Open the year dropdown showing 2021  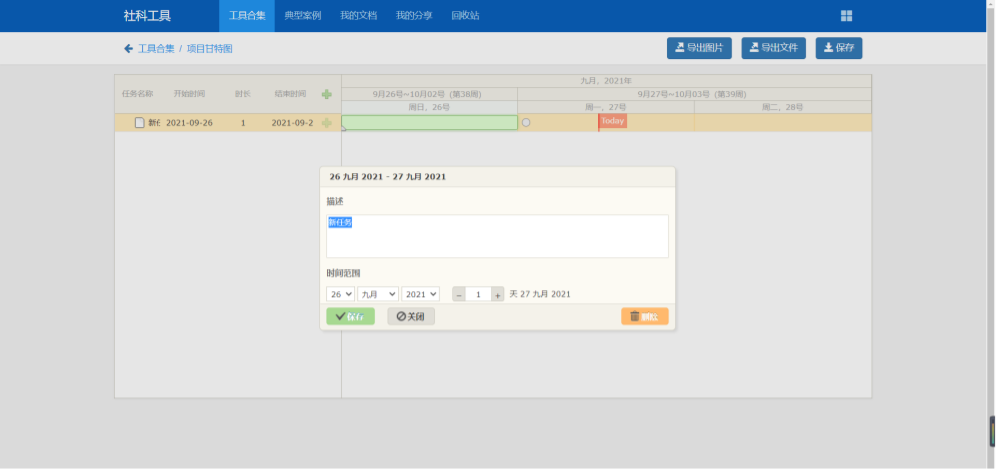tap(422, 295)
